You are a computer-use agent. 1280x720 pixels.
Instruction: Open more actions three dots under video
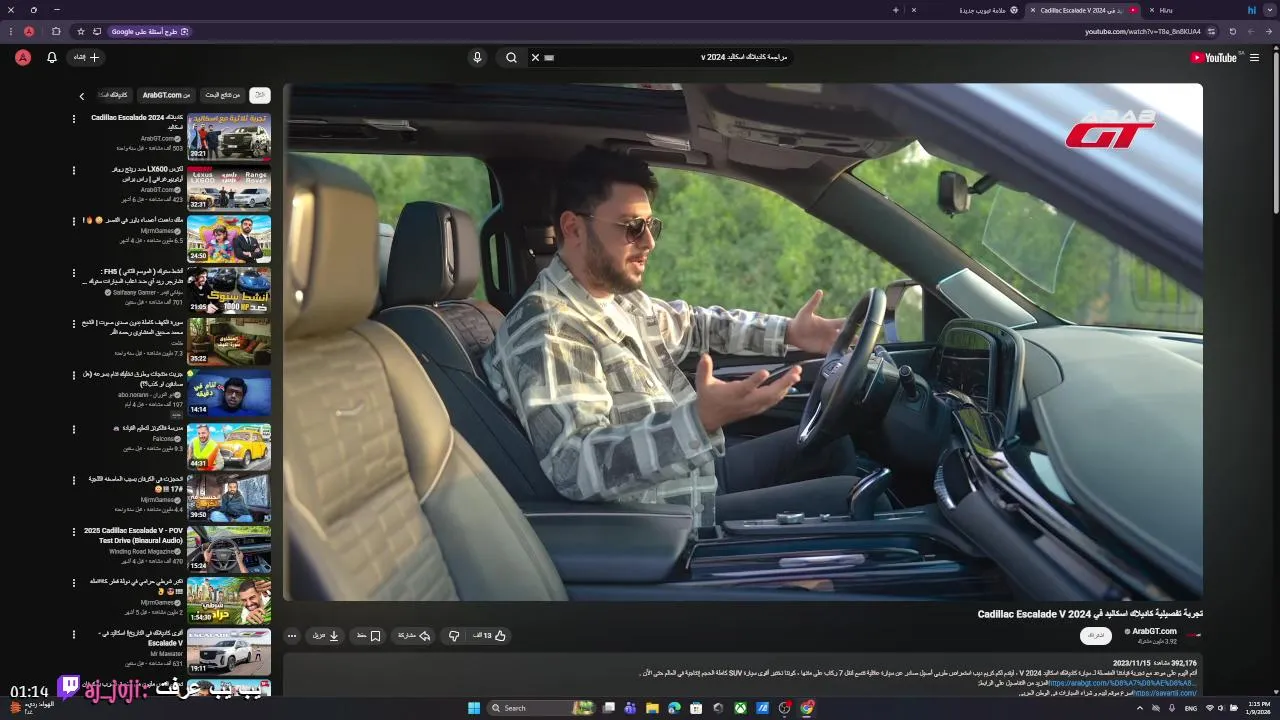tap(292, 635)
